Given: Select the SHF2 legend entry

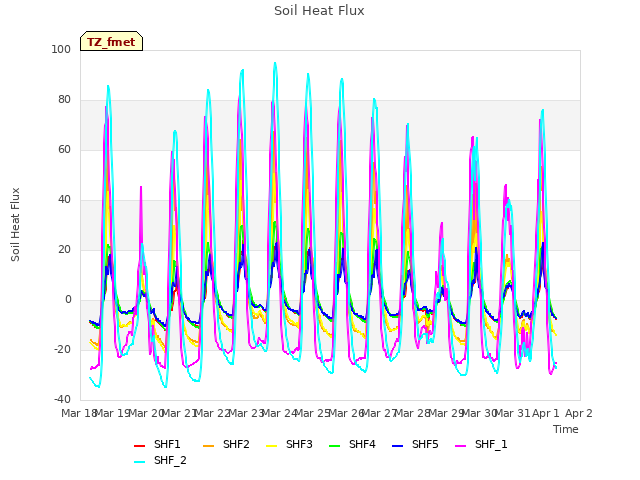Looking at the screenshot, I should click(226, 444).
